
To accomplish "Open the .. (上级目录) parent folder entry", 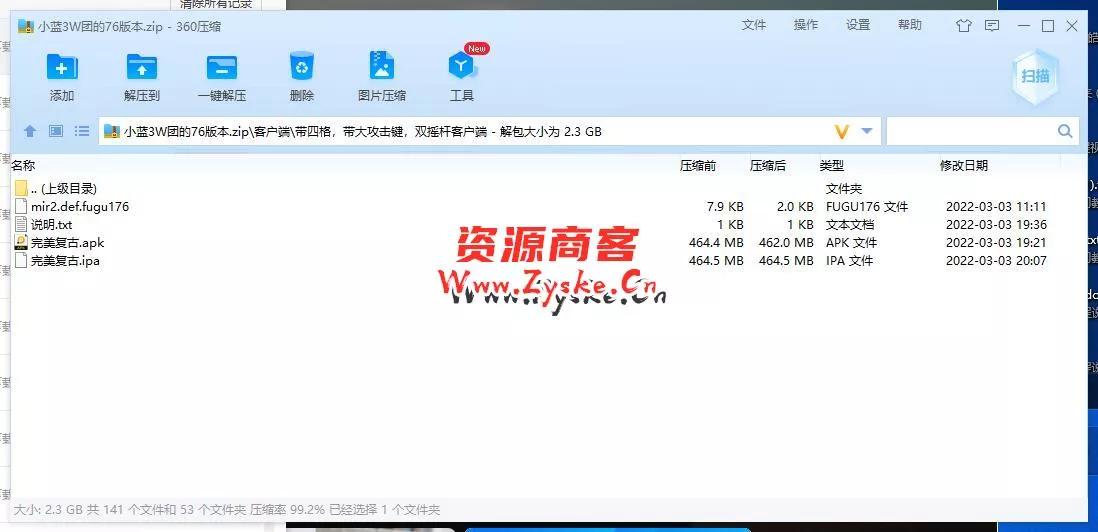I will pyautogui.click(x=63, y=188).
